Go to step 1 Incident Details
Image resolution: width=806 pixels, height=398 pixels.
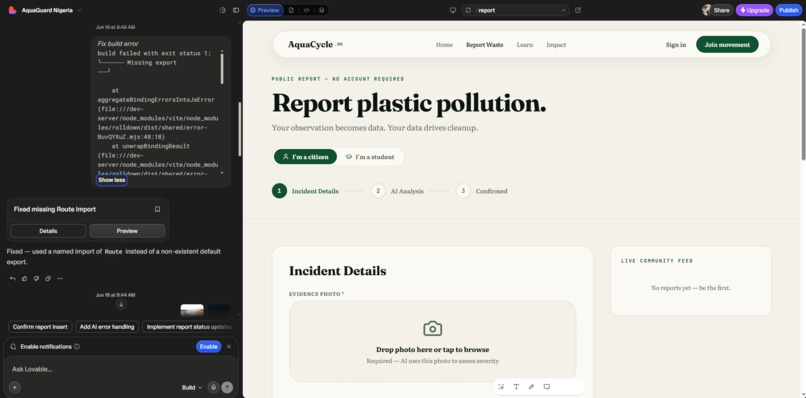coord(305,191)
